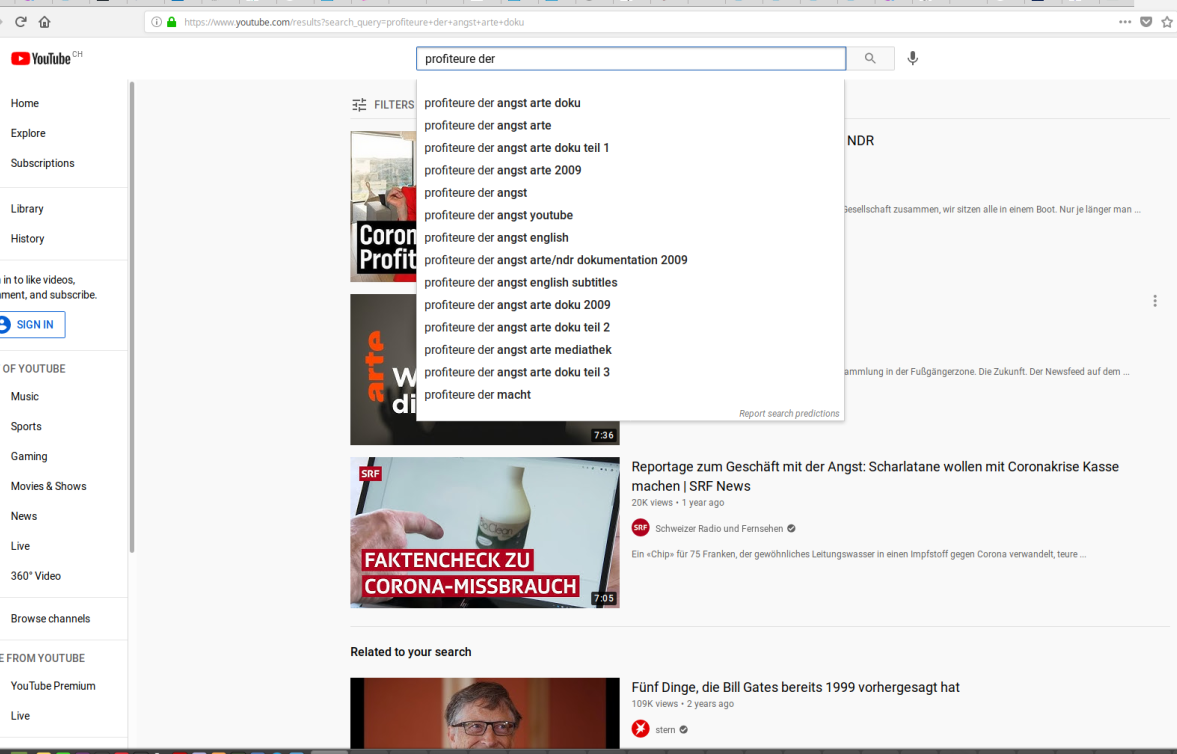Open Schweizer Radio und Fernsehen channel avatar
Screen dimensions: 1177x754
(x=640, y=528)
